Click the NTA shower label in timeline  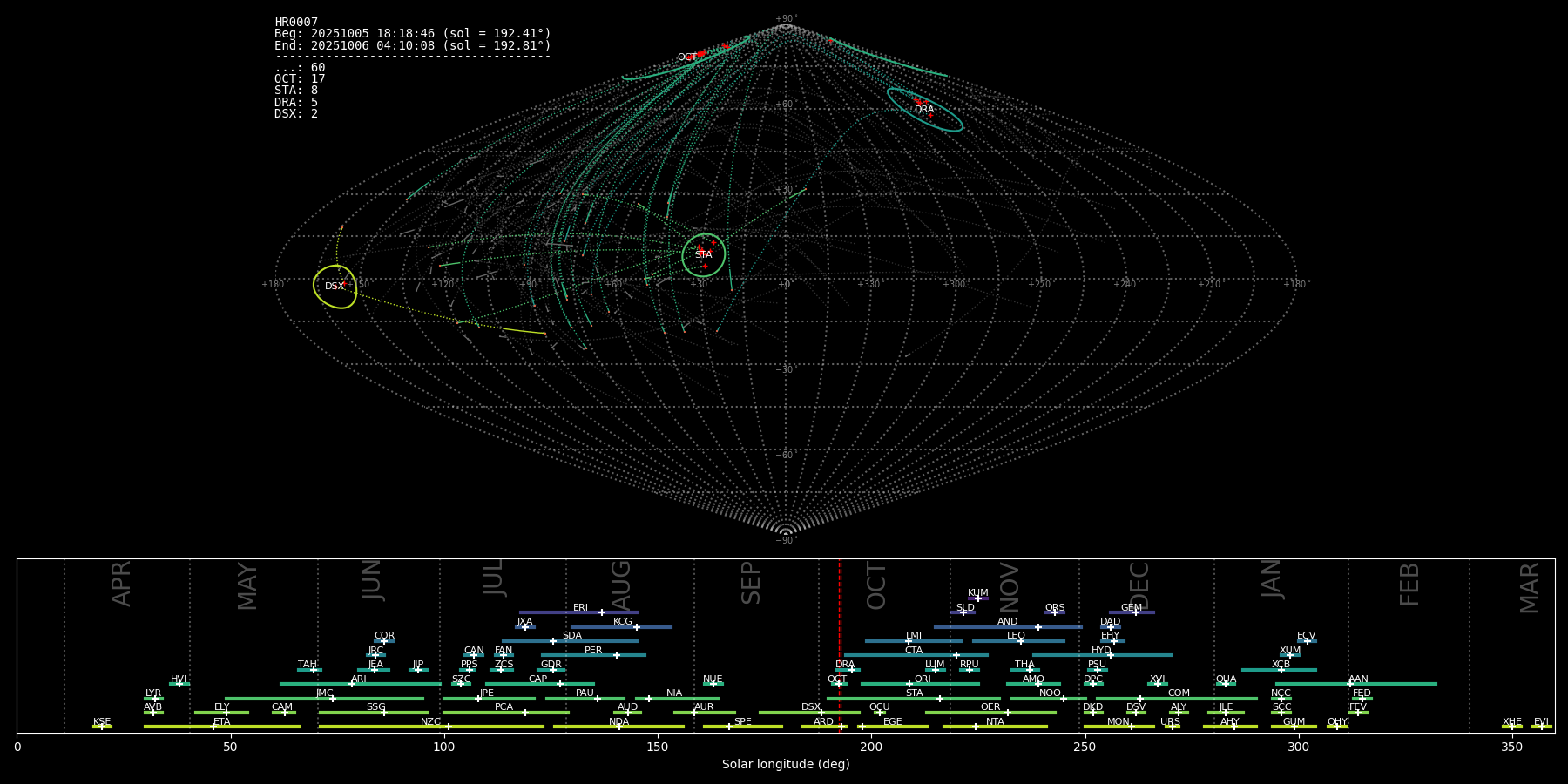point(995,722)
